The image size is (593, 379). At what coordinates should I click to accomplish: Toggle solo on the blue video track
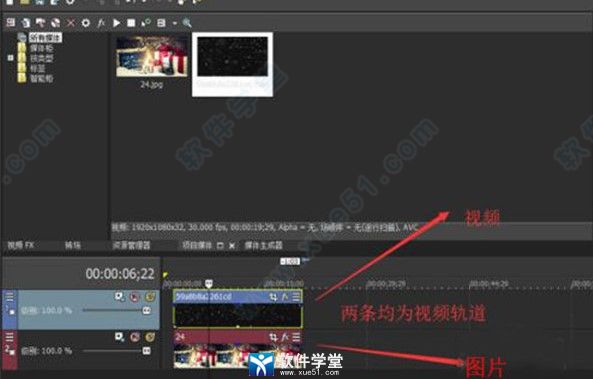point(150,297)
